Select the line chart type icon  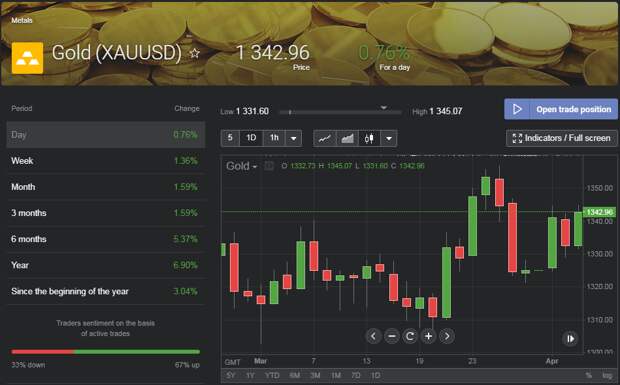click(x=325, y=138)
